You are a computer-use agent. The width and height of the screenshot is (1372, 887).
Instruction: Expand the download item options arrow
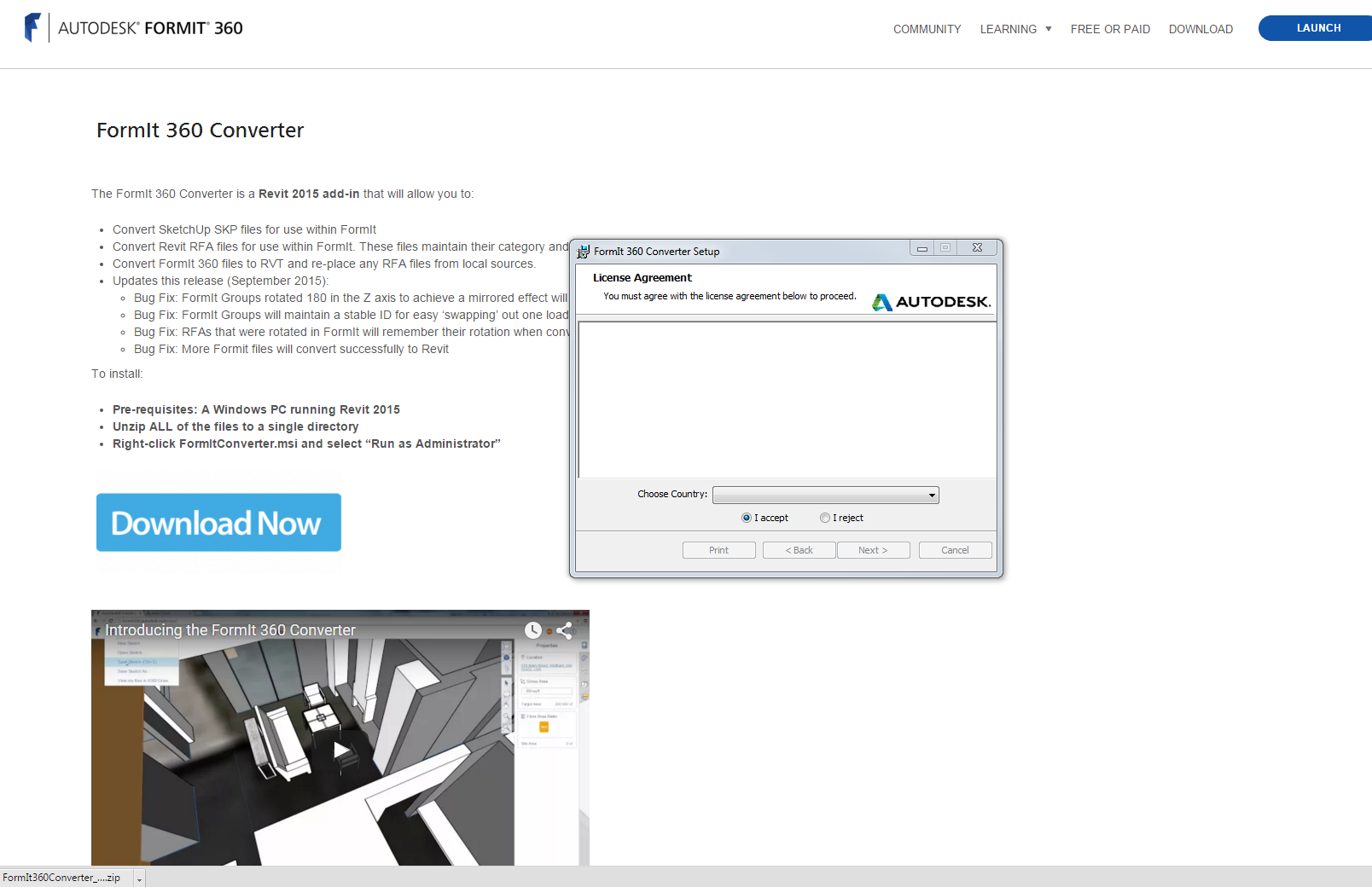pyautogui.click(x=140, y=878)
